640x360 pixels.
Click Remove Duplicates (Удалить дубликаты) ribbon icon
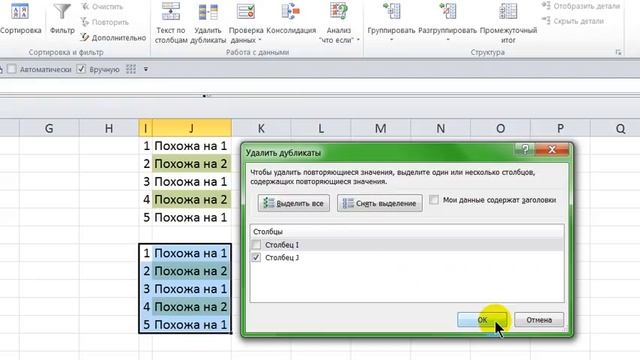point(208,22)
